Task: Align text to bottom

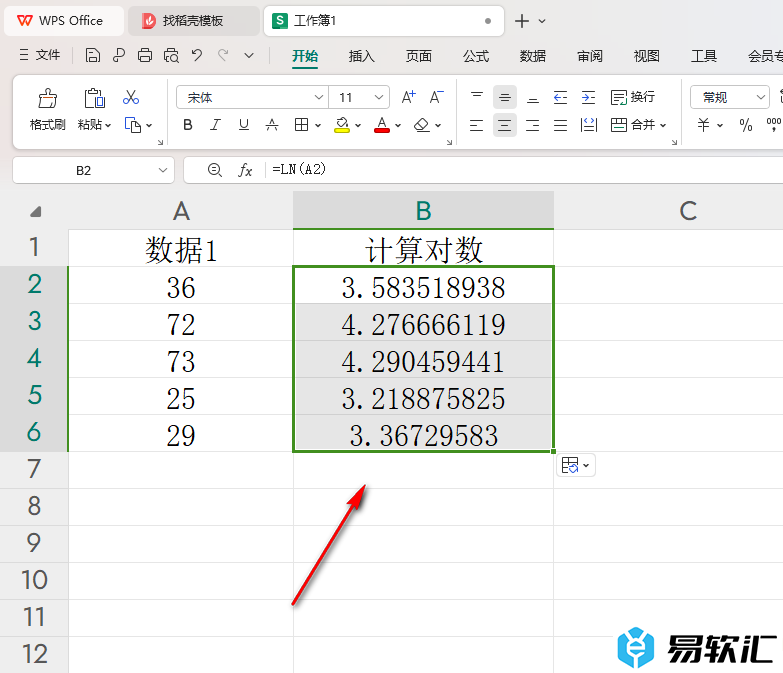Action: (x=533, y=97)
